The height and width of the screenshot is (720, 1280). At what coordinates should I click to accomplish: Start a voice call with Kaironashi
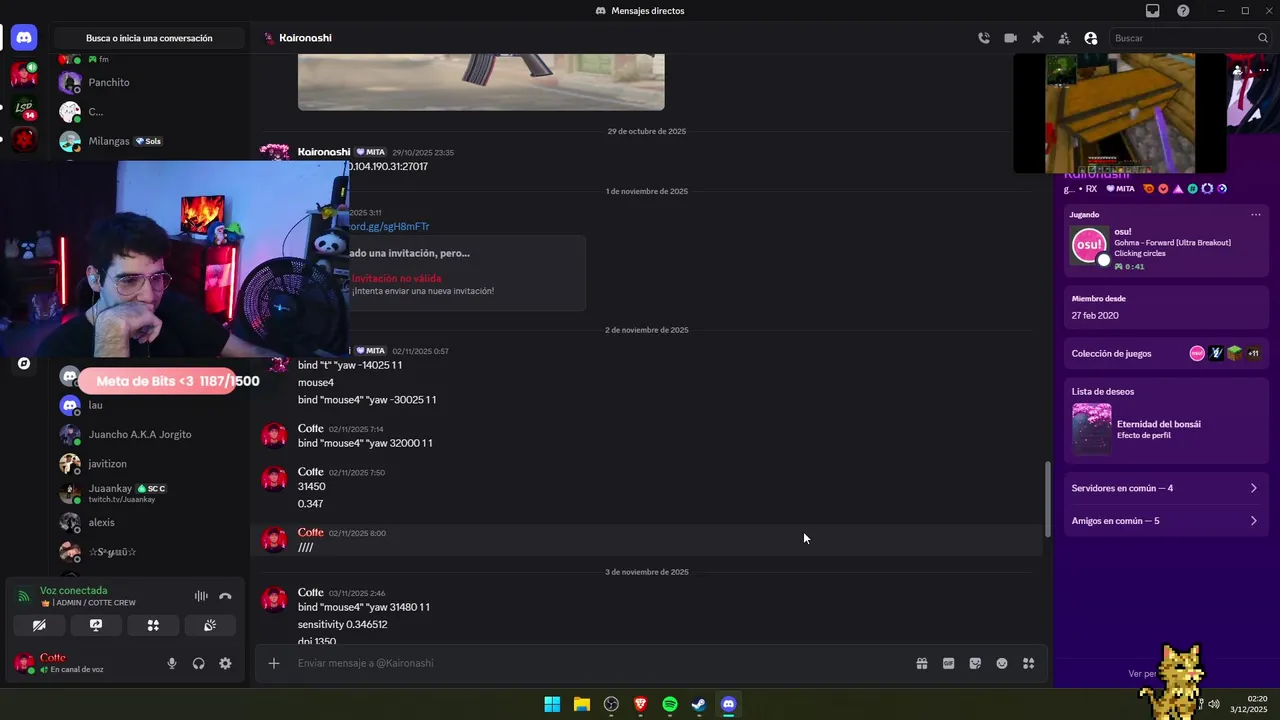click(984, 38)
